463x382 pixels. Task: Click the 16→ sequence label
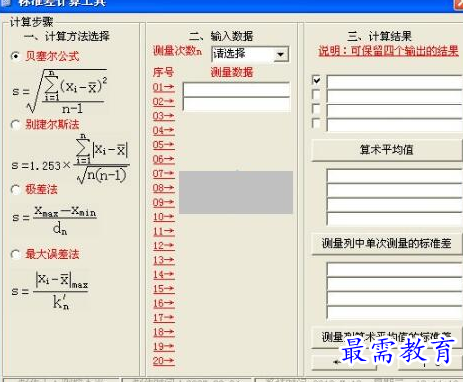coord(164,303)
